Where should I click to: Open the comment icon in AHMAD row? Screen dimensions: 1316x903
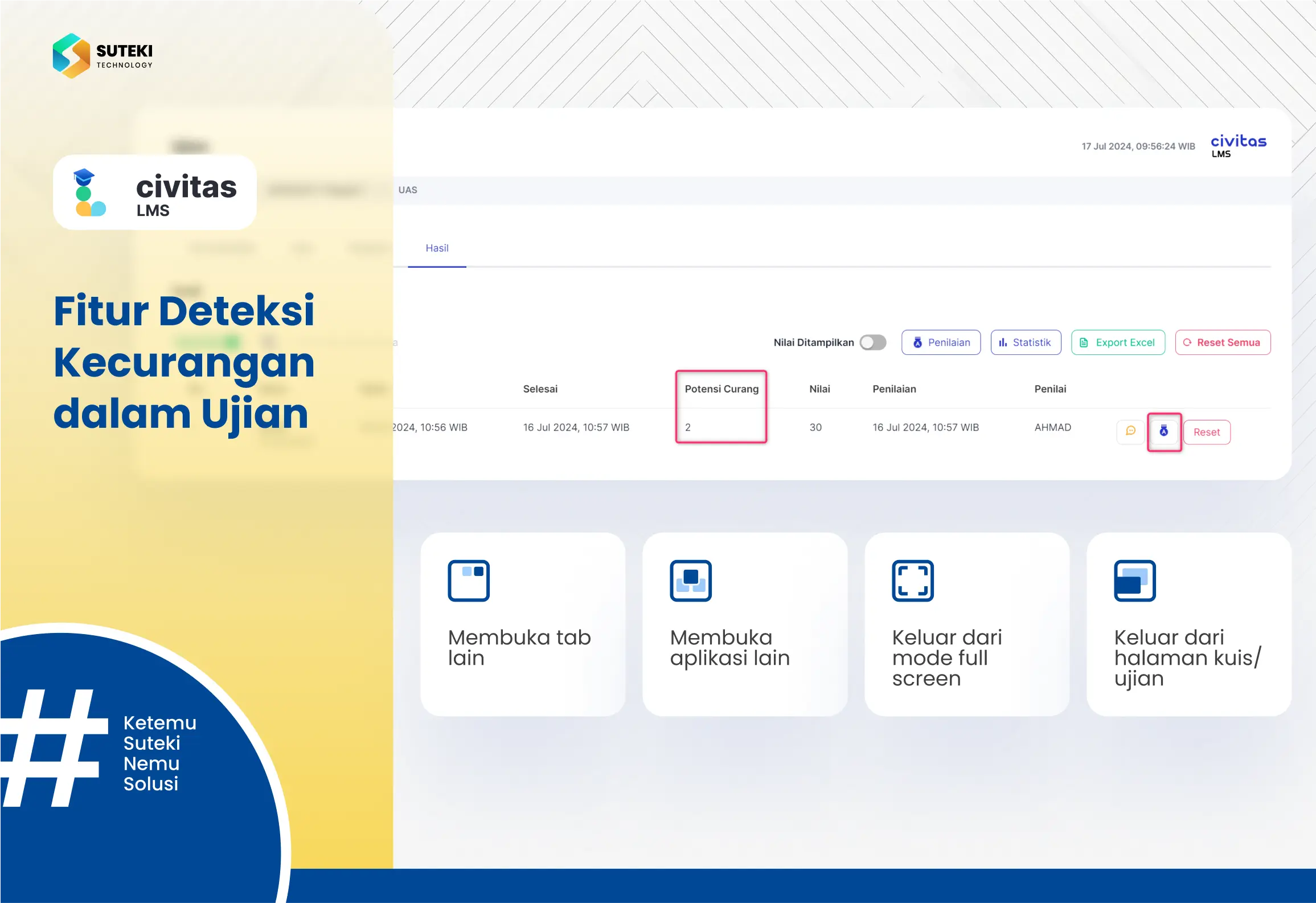coord(1130,431)
